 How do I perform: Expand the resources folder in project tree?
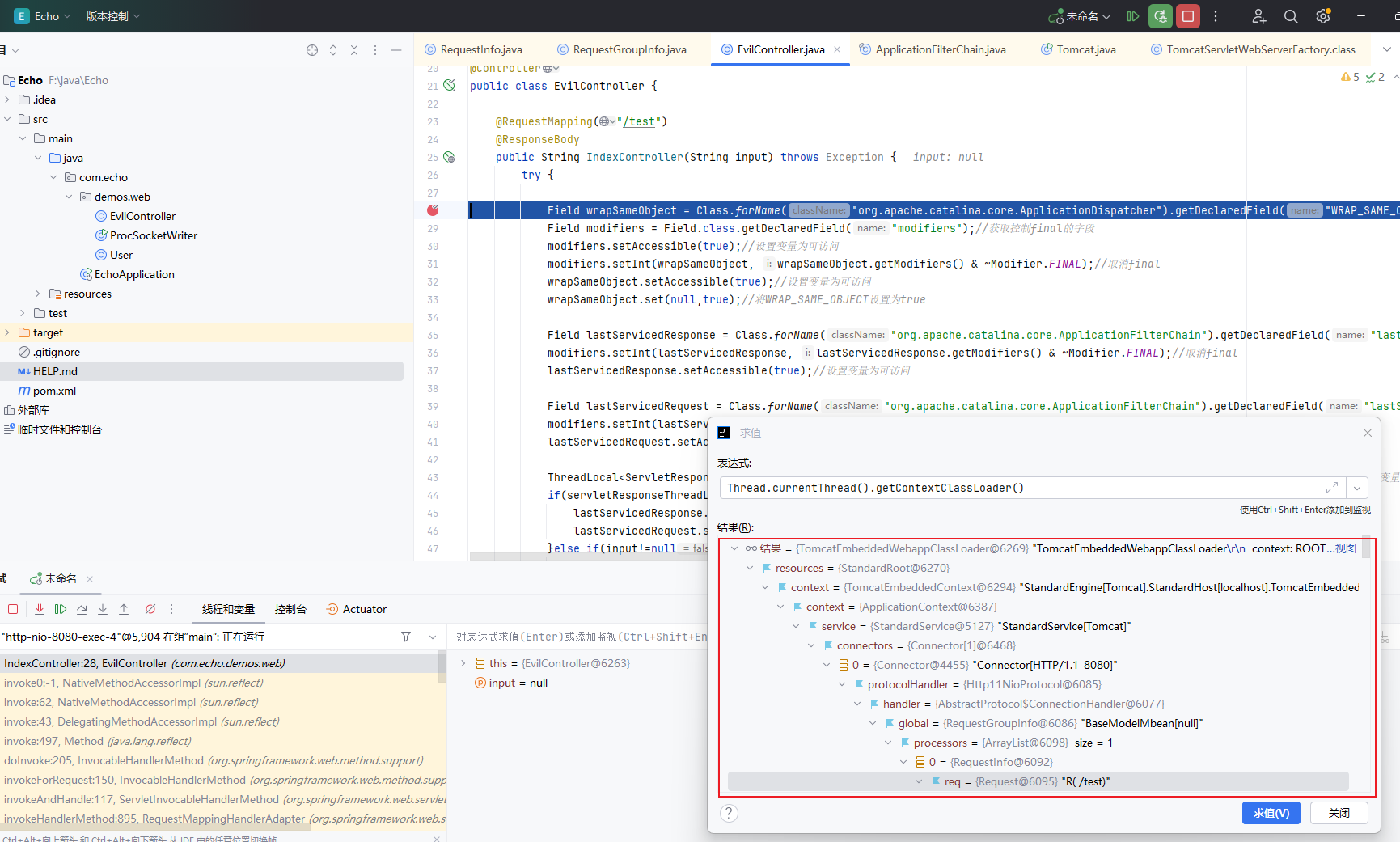point(38,294)
